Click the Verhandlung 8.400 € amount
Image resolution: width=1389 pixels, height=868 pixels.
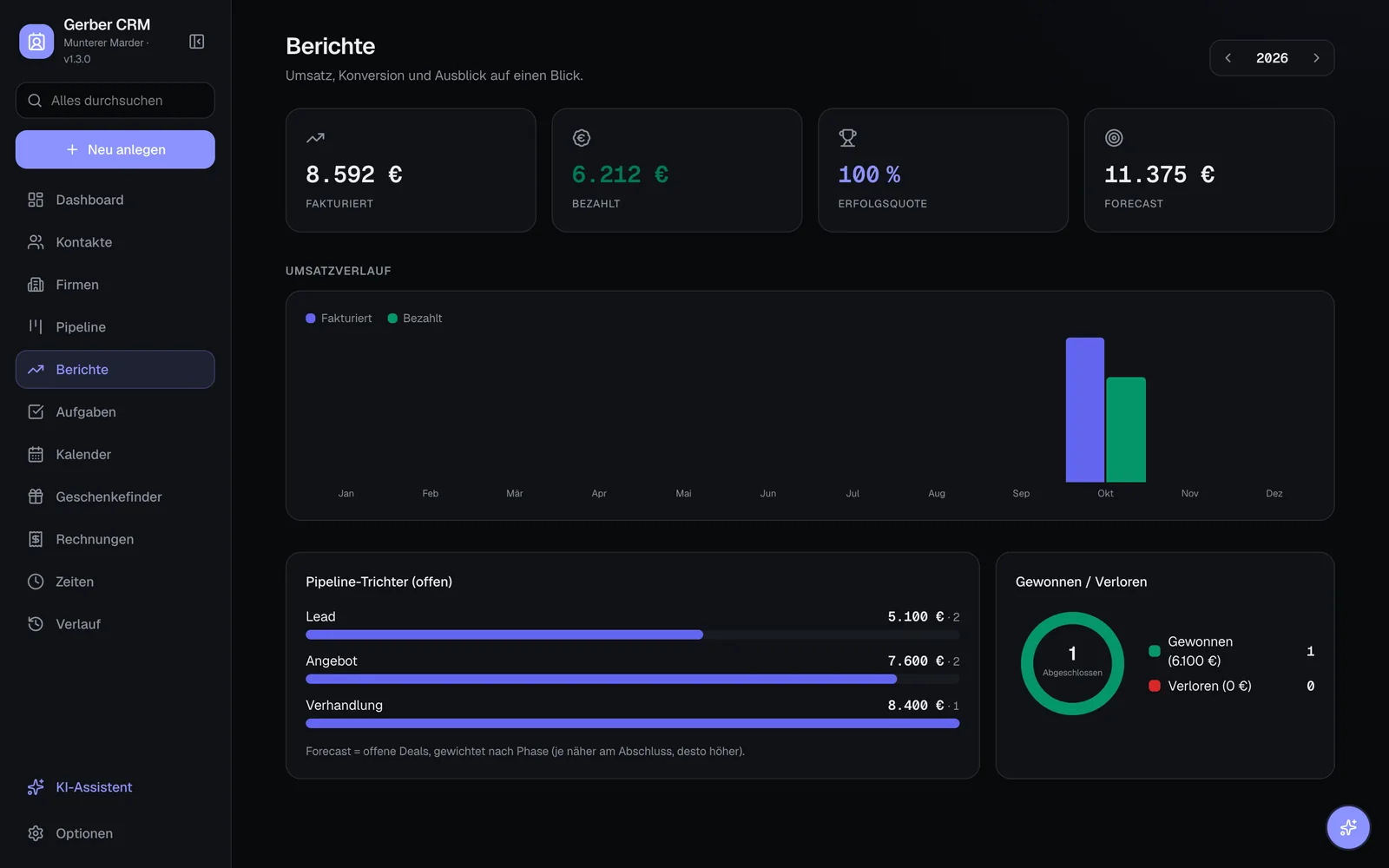click(915, 705)
